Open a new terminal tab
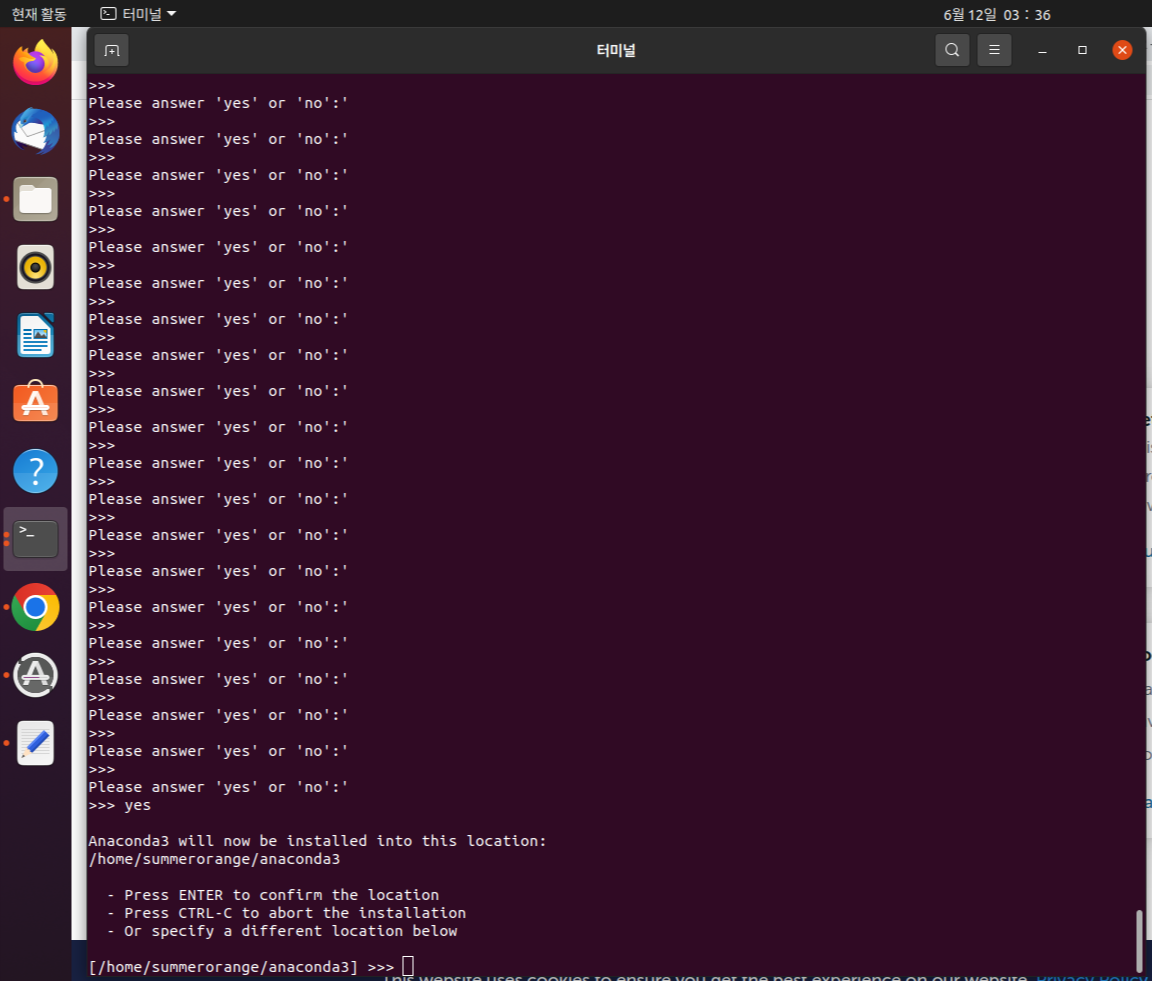1152x981 pixels. click(112, 50)
